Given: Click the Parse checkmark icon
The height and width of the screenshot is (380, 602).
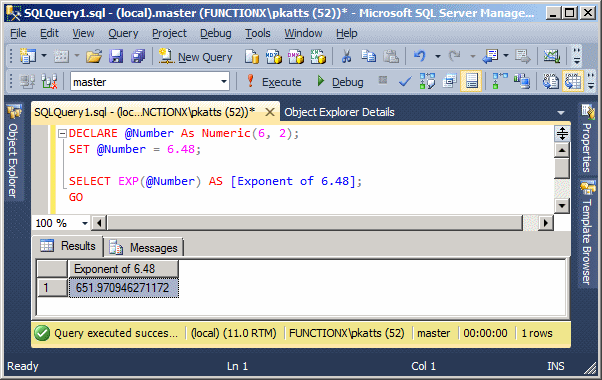Looking at the screenshot, I should (x=405, y=81).
